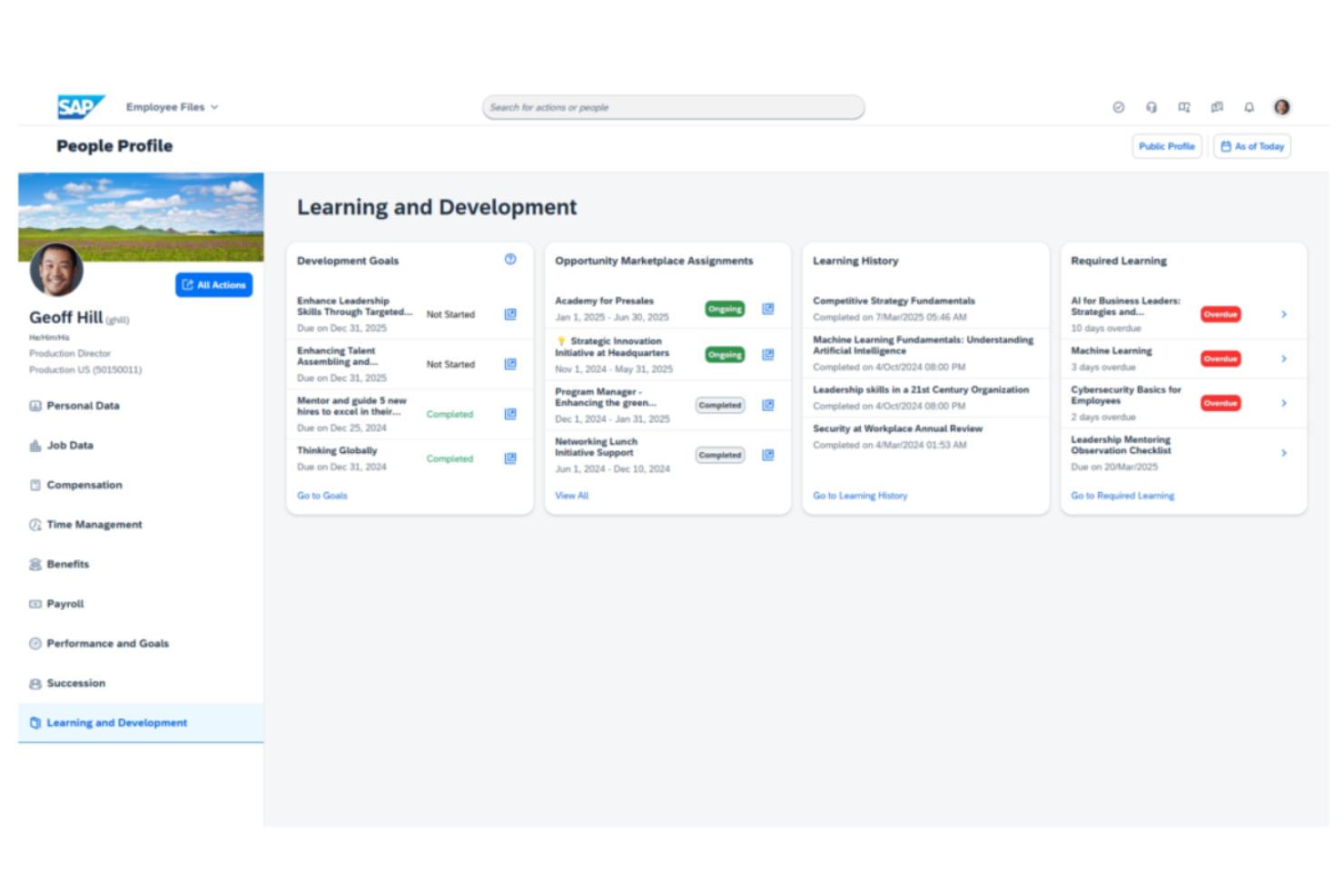Expand the Employee Files dropdown
1344x896 pixels.
point(172,106)
